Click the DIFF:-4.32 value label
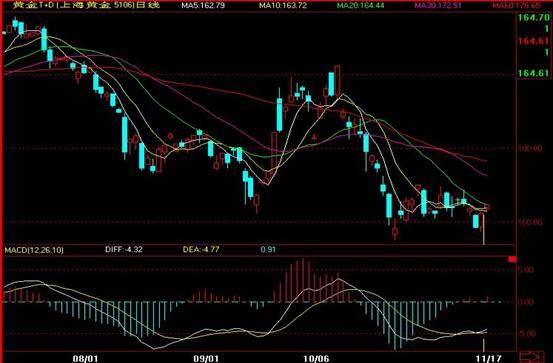553x363 pixels. (x=124, y=250)
